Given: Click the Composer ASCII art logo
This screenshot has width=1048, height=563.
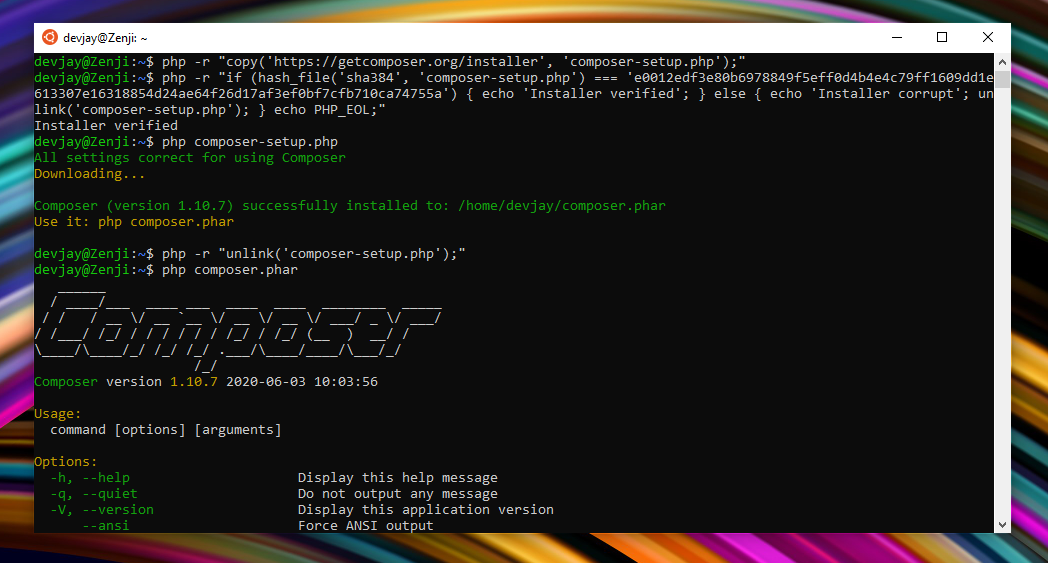Looking at the screenshot, I should 237,330.
